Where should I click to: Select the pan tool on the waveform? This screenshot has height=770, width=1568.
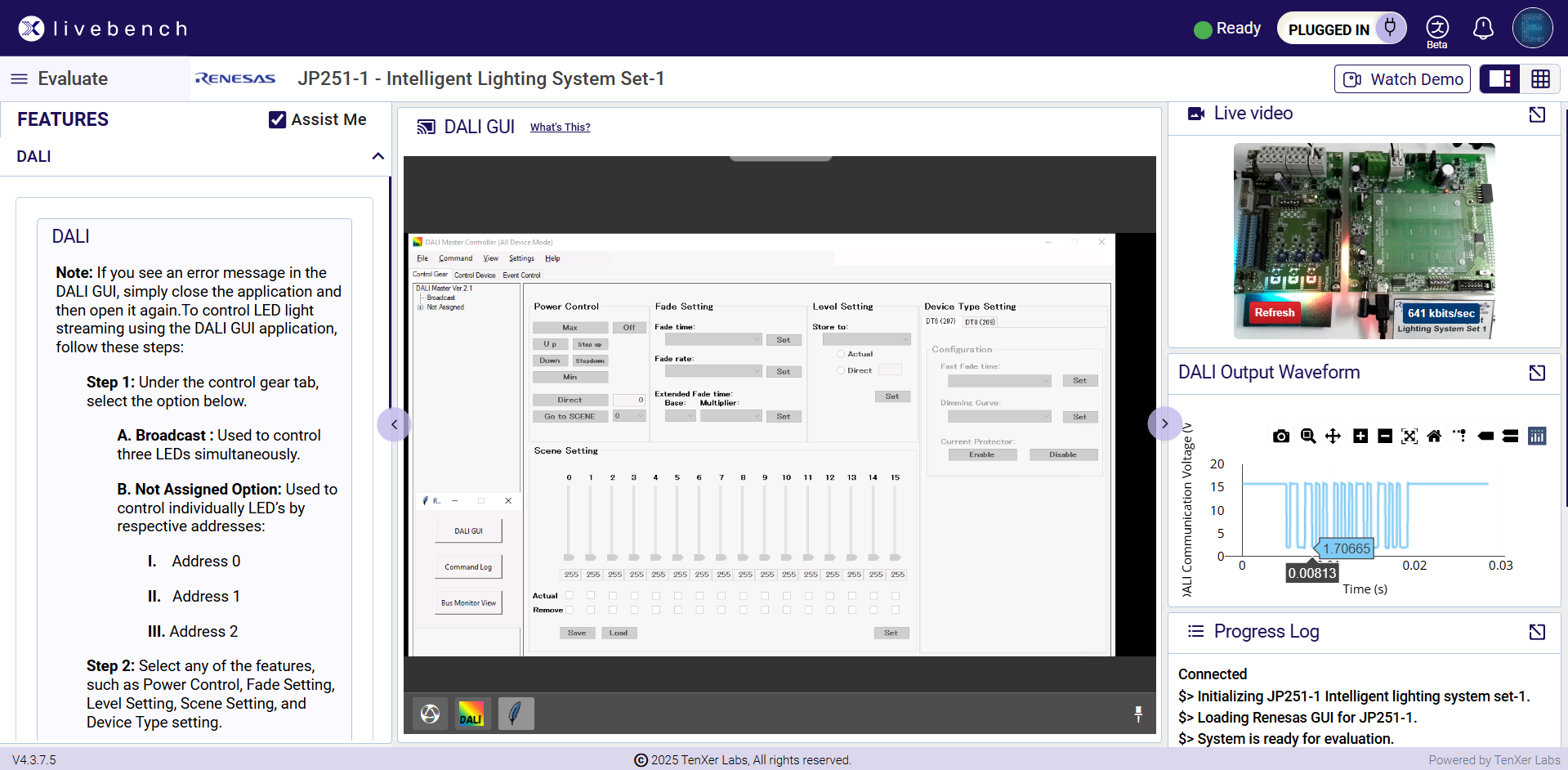pyautogui.click(x=1333, y=436)
